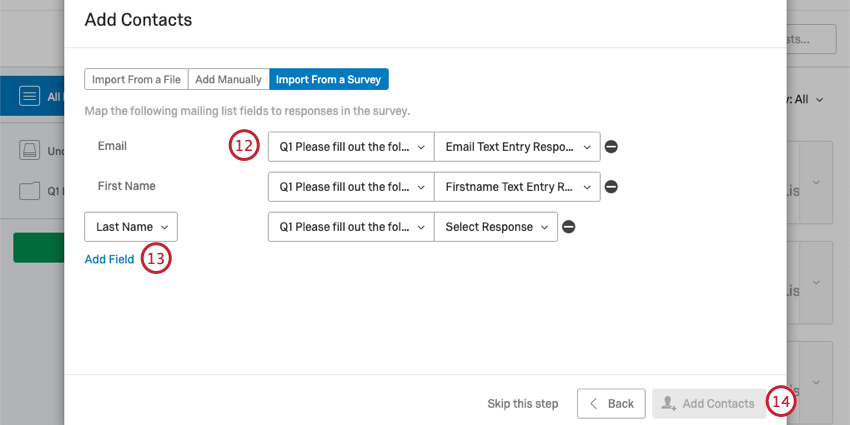The image size is (850, 425).
Task: Open Firstname Text Entry Response dropdown
Action: coord(517,187)
